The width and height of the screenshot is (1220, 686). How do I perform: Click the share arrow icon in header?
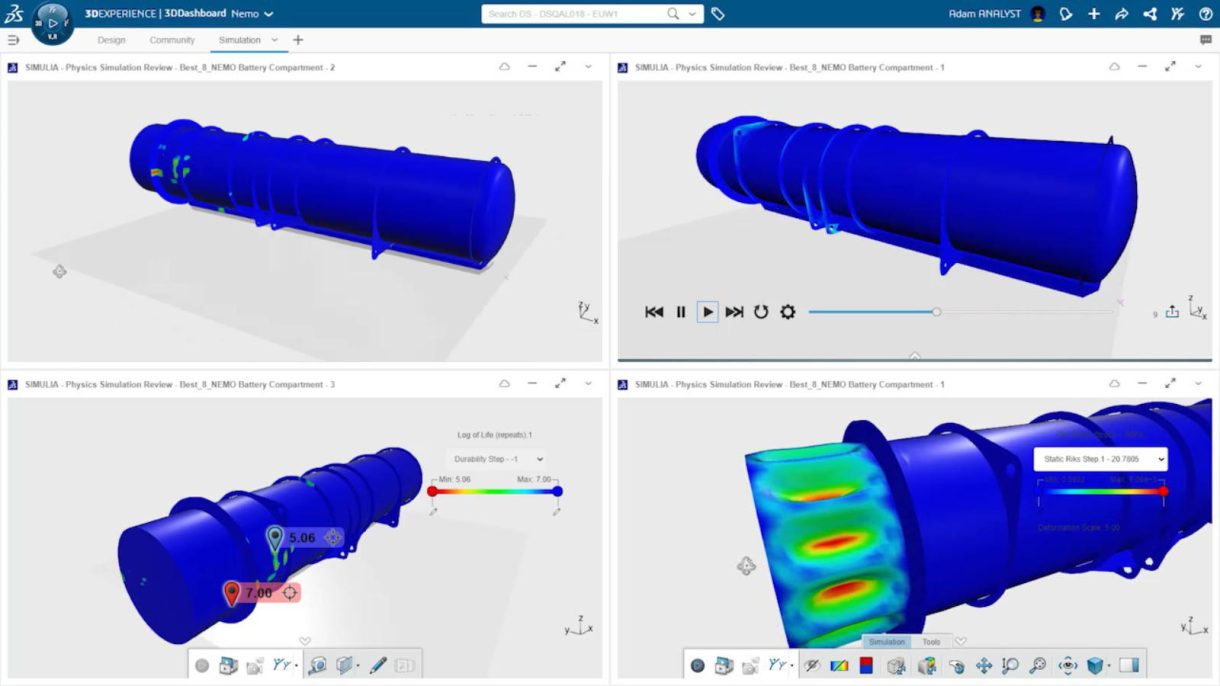pos(1122,14)
